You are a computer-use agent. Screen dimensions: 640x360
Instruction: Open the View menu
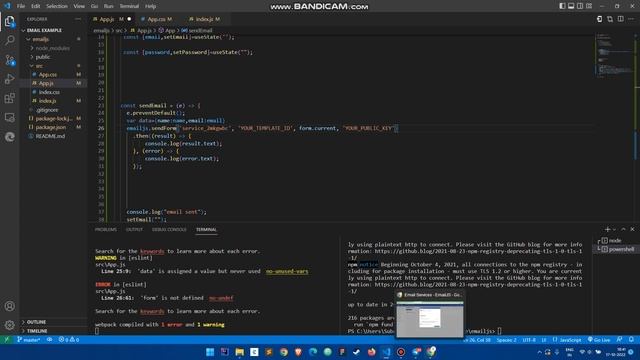pyautogui.click(x=79, y=6)
